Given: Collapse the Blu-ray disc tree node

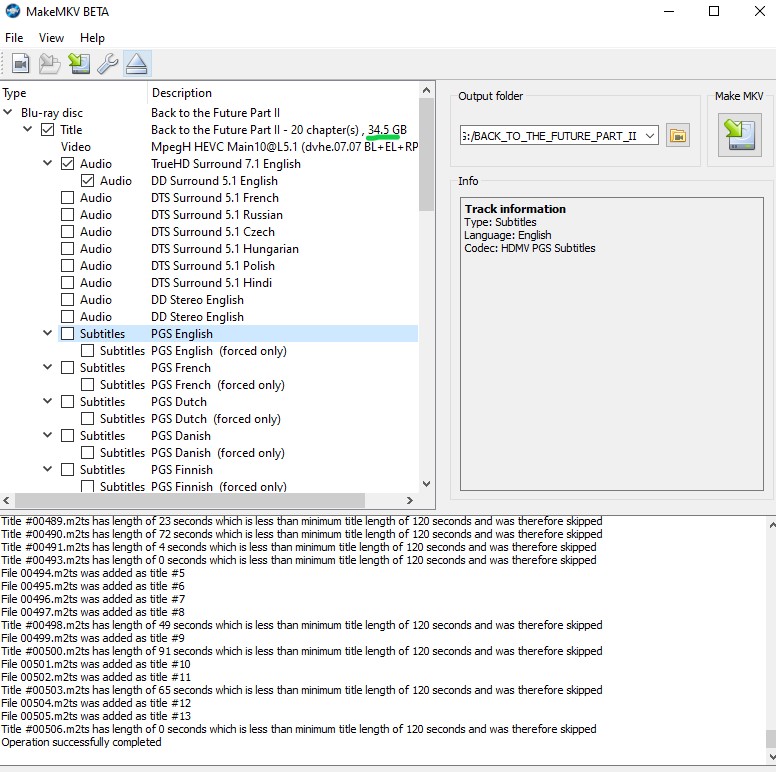Looking at the screenshot, I should pos(8,112).
